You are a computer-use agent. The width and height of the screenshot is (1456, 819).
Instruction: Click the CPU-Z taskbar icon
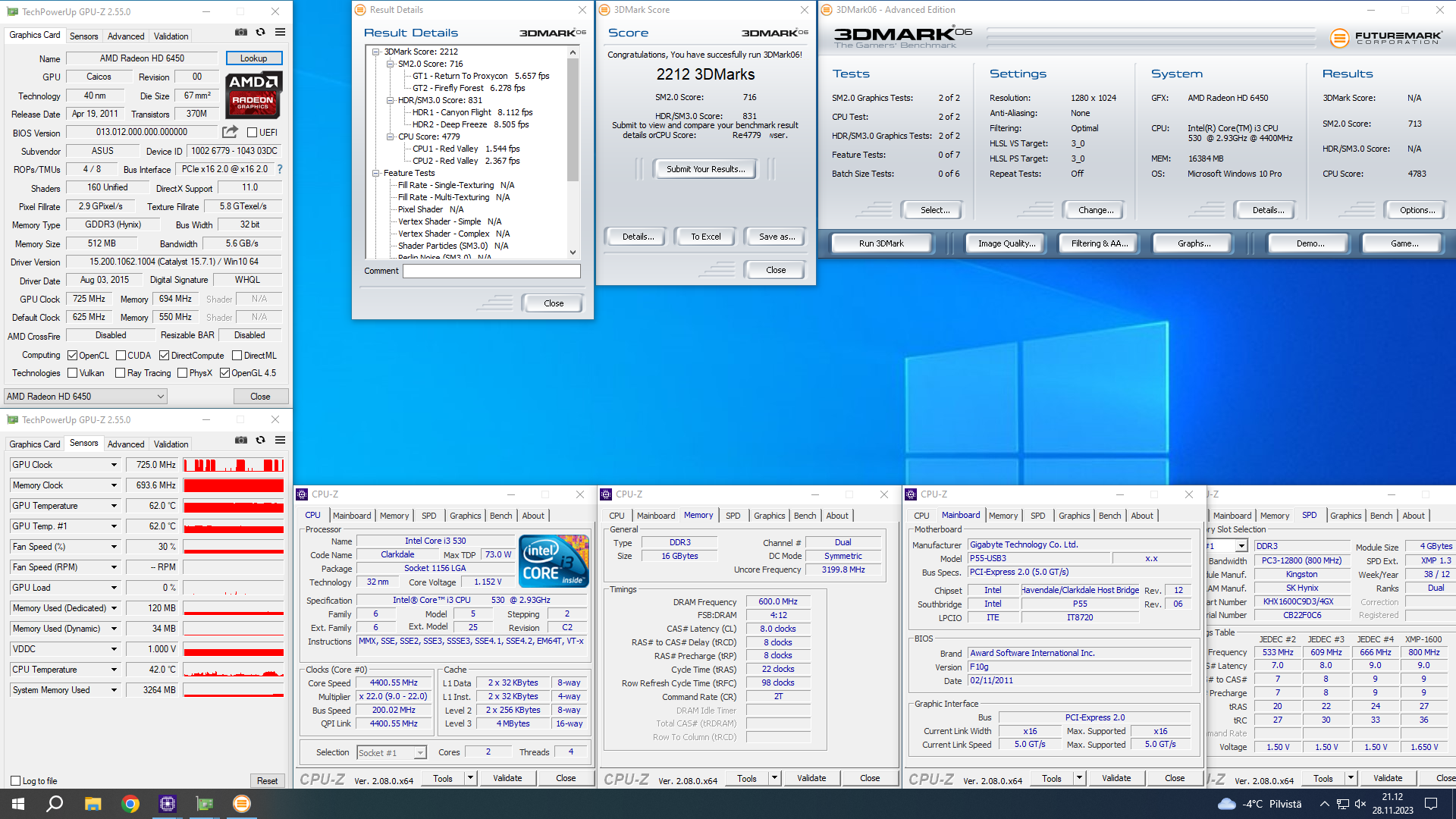click(x=167, y=804)
